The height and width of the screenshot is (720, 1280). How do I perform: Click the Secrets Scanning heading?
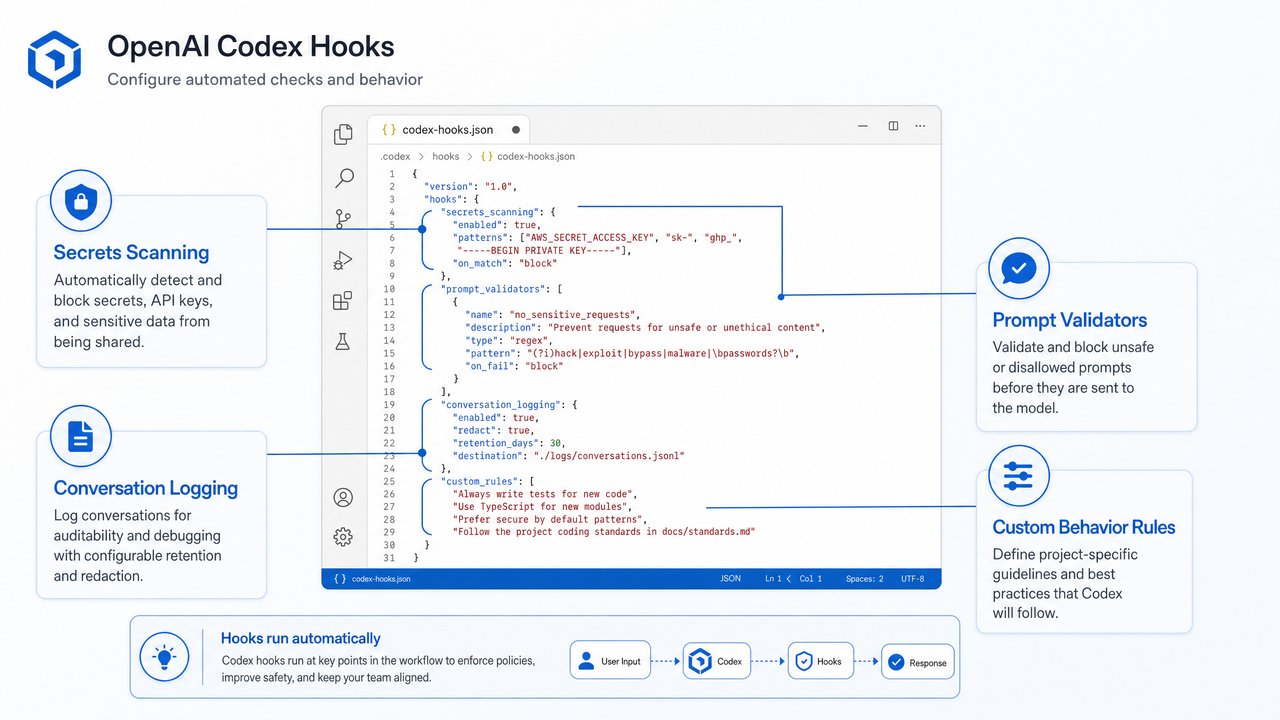131,253
